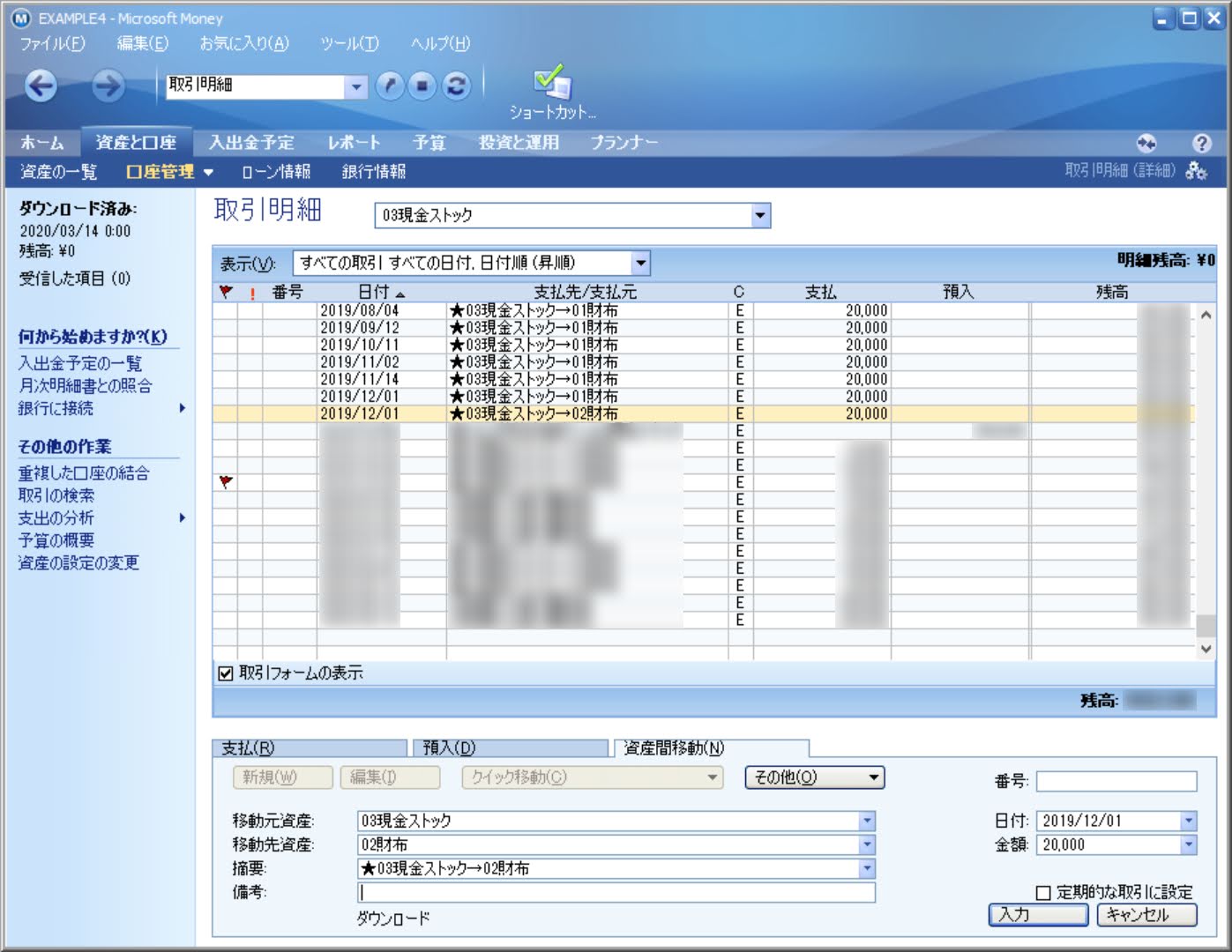Open the その他(O) dropdown button
1232x952 pixels.
(815, 777)
